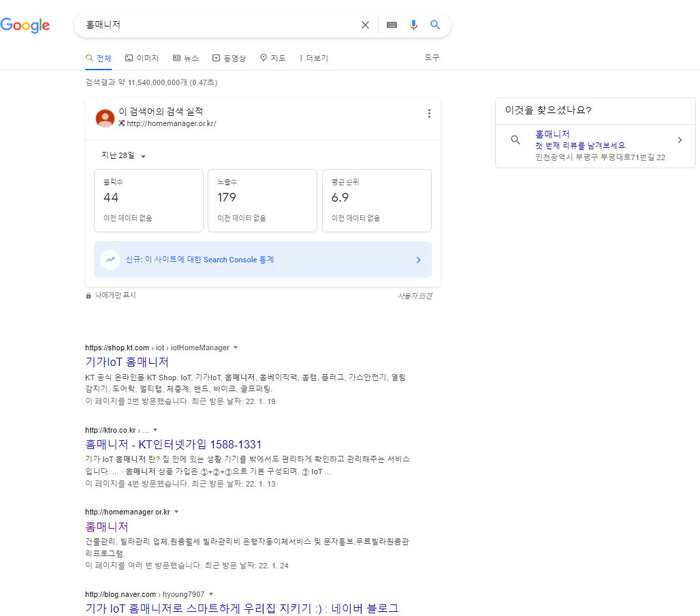Click the chevron arrow on Search Console banner
This screenshot has height=616, width=700.
coord(418,260)
